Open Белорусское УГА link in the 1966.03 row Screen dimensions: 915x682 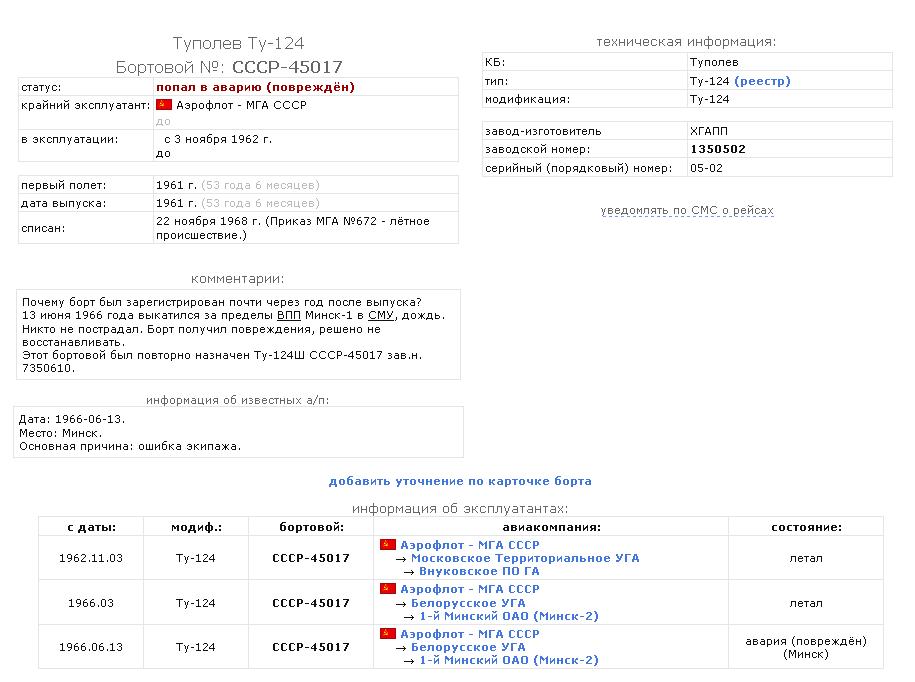click(x=469, y=603)
